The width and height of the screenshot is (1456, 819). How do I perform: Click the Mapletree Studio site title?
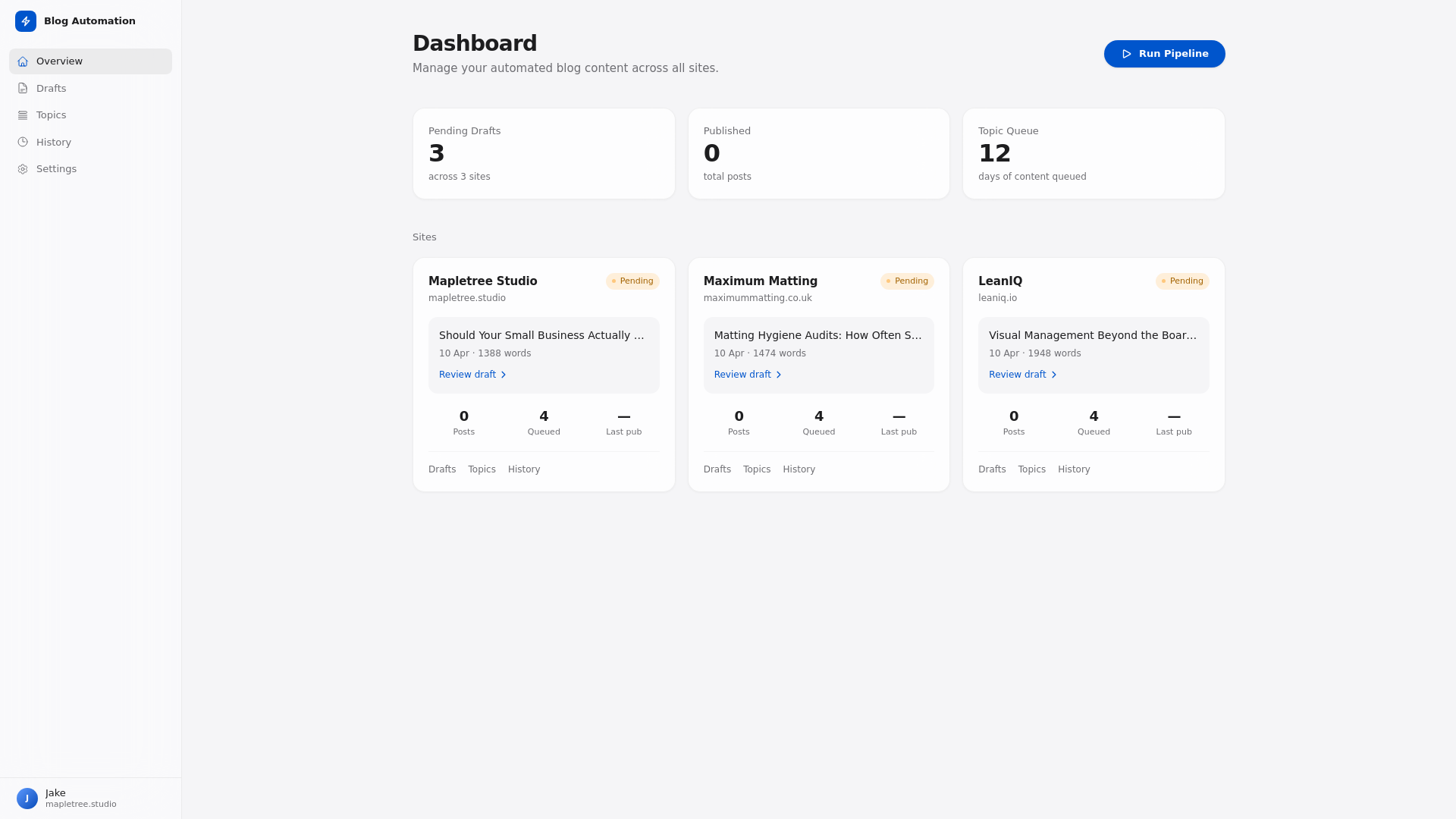pyautogui.click(x=483, y=281)
